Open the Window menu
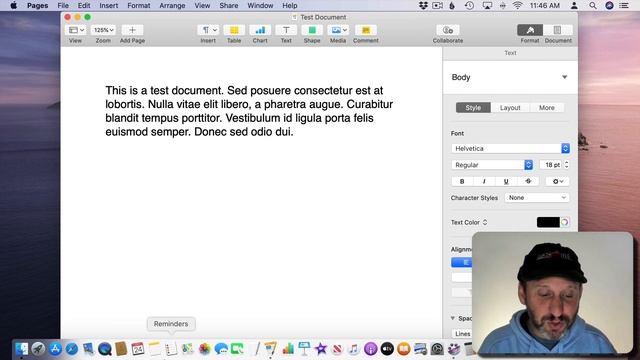 click(260, 5)
